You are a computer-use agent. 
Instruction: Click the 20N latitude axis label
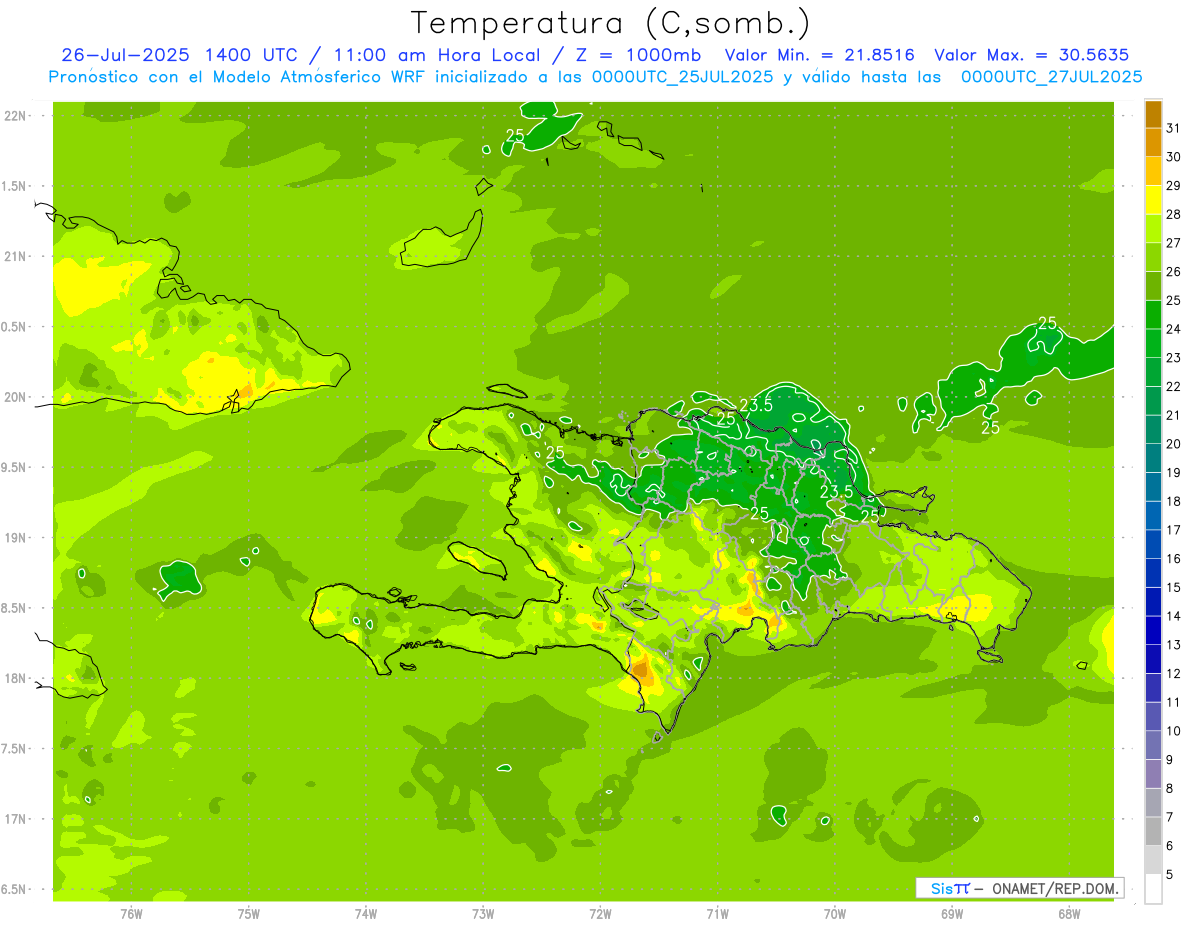coord(16,397)
